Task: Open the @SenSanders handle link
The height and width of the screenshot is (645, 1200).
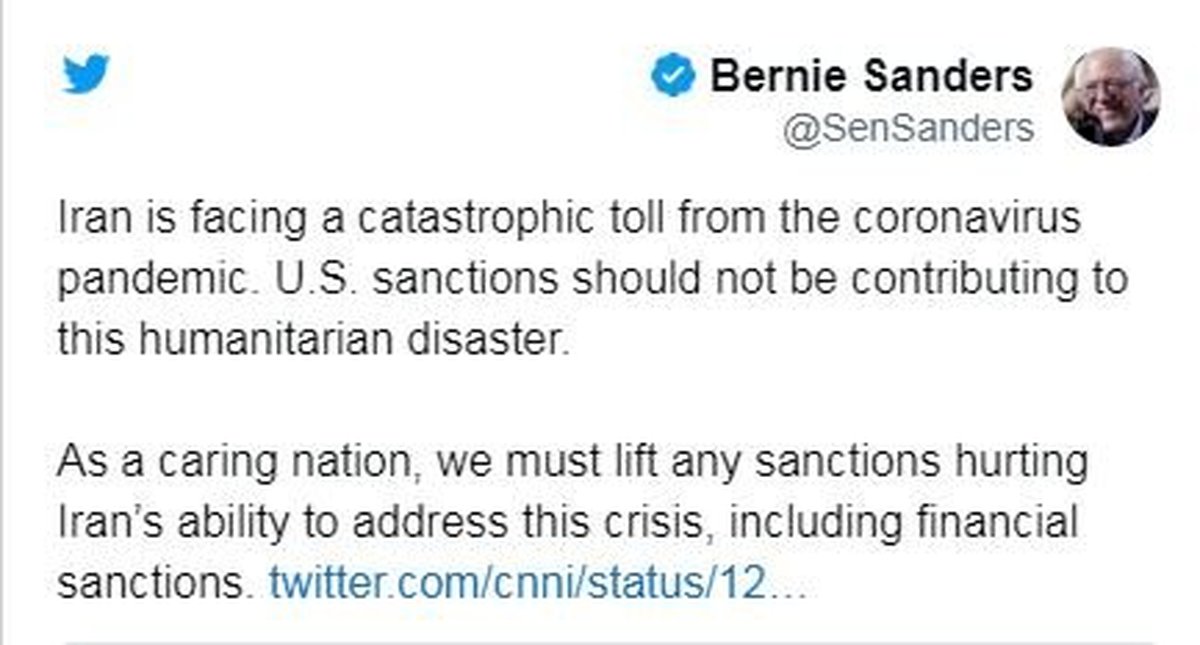Action: click(909, 128)
